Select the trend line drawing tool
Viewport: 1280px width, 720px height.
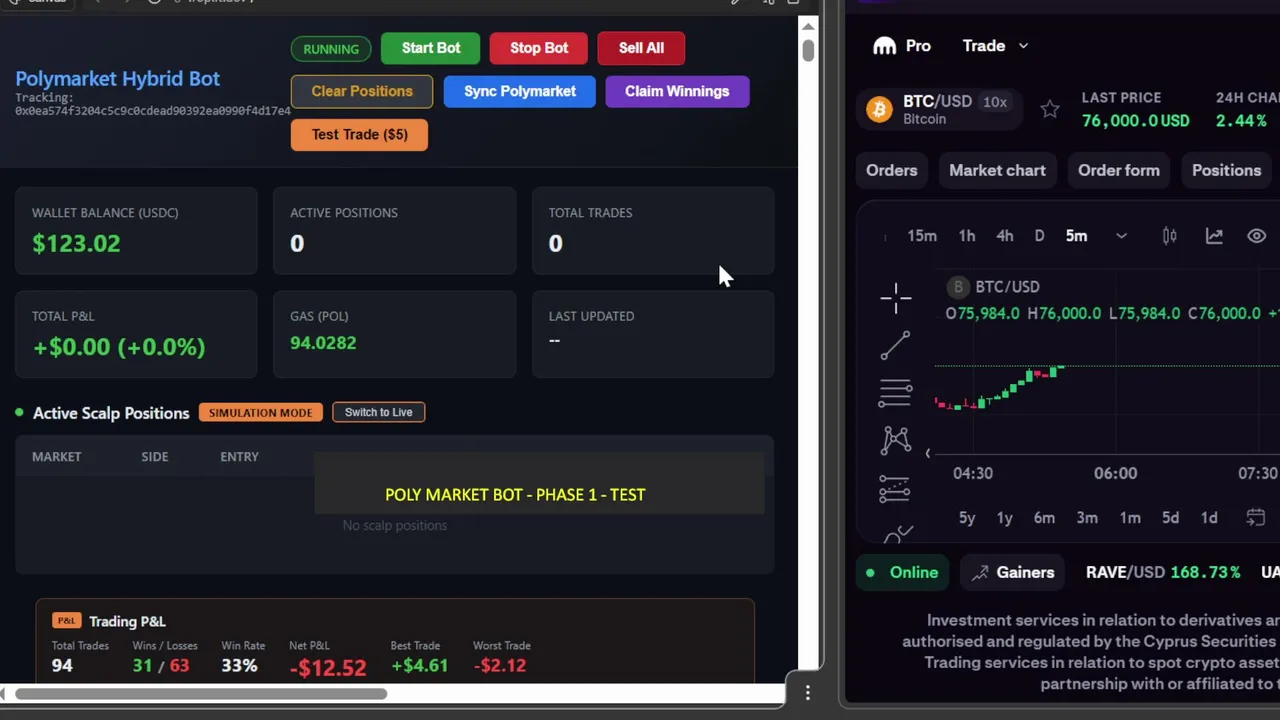895,345
